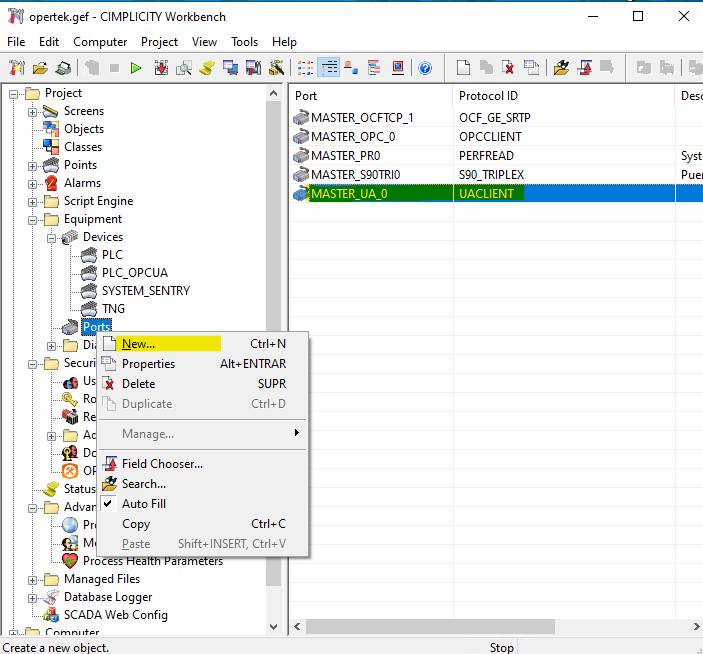Click the MASTER_S90TRI0 port icon
Screen dimensions: 703x654
(301, 174)
